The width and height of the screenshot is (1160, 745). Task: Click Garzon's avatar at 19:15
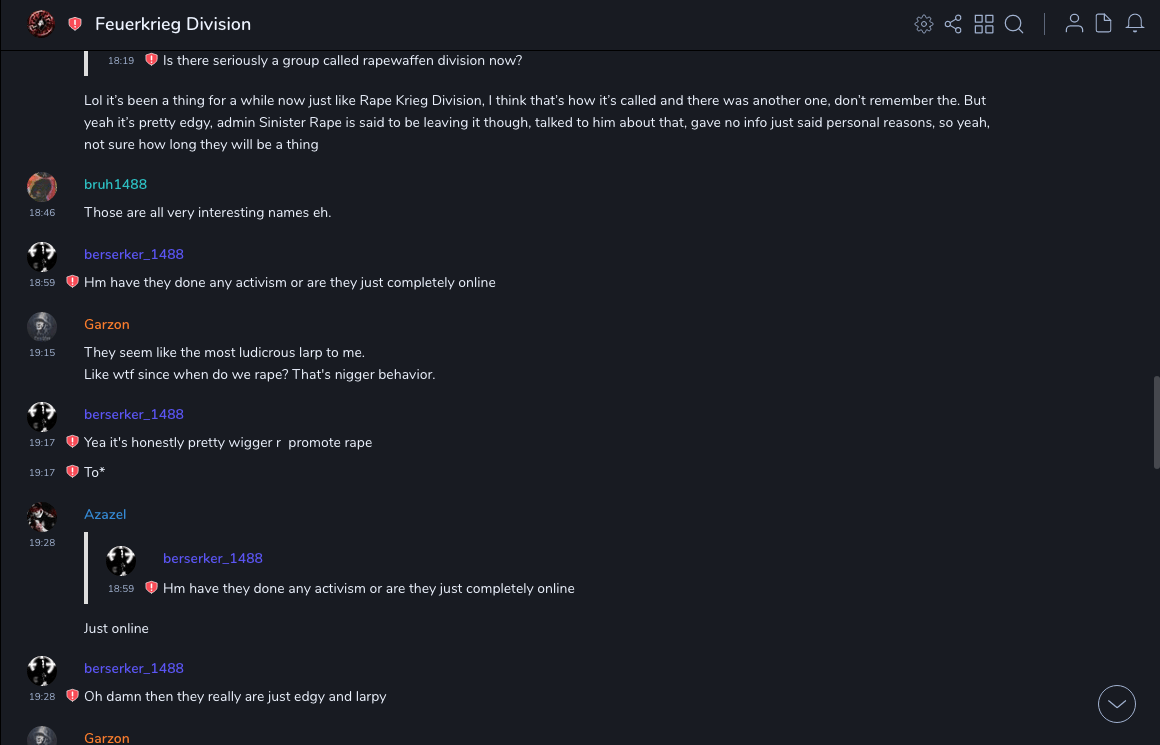tap(42, 327)
